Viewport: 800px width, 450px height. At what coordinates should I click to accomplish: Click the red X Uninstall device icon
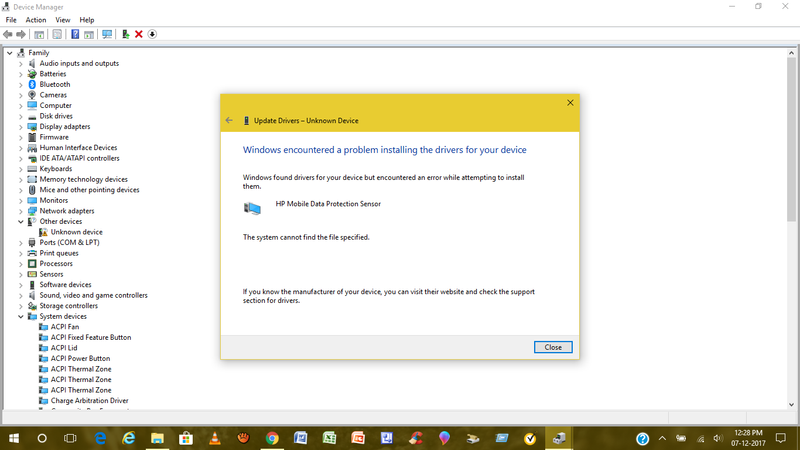(139, 34)
